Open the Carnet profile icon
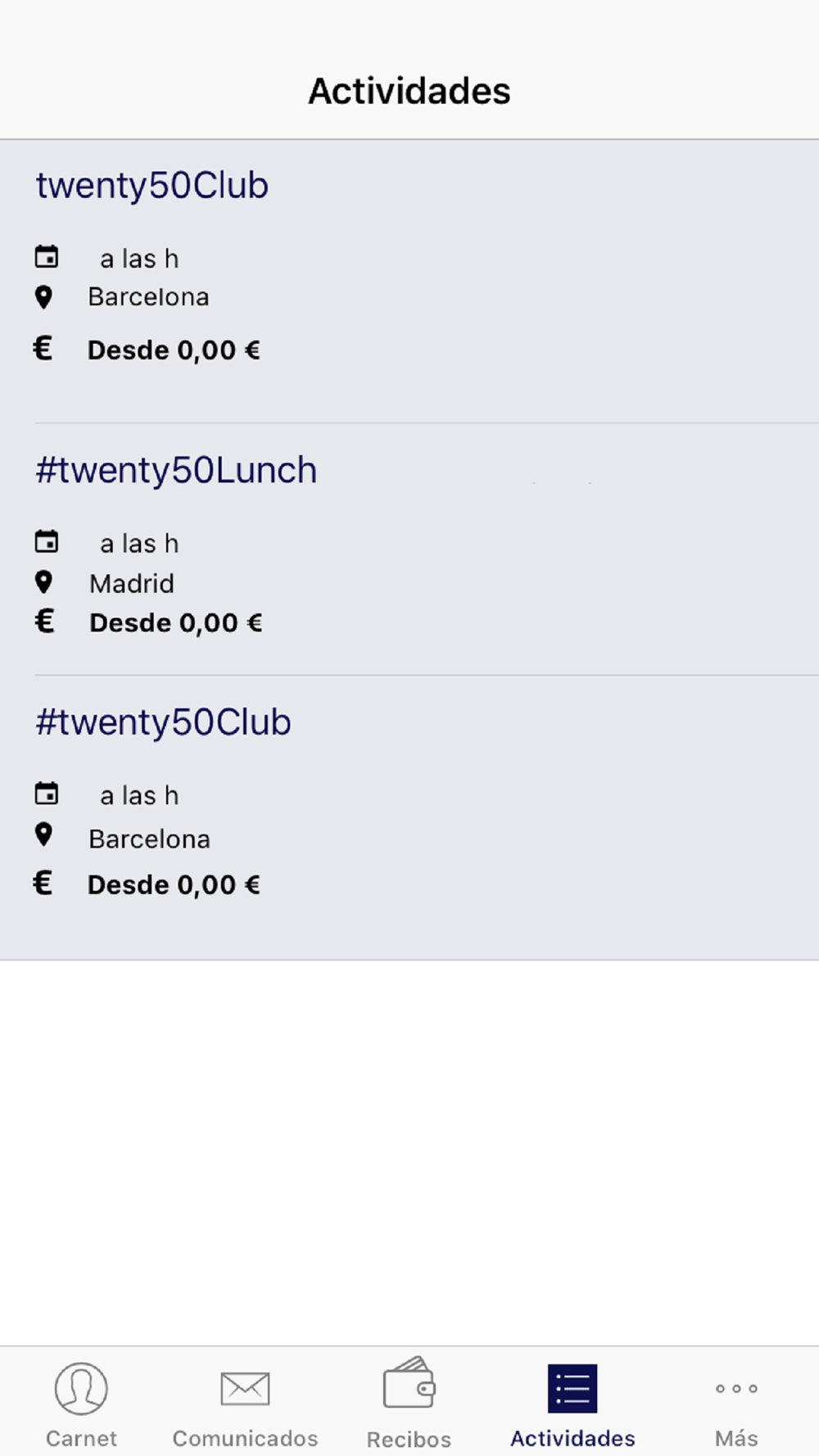The width and height of the screenshot is (819, 1456). [81, 1388]
